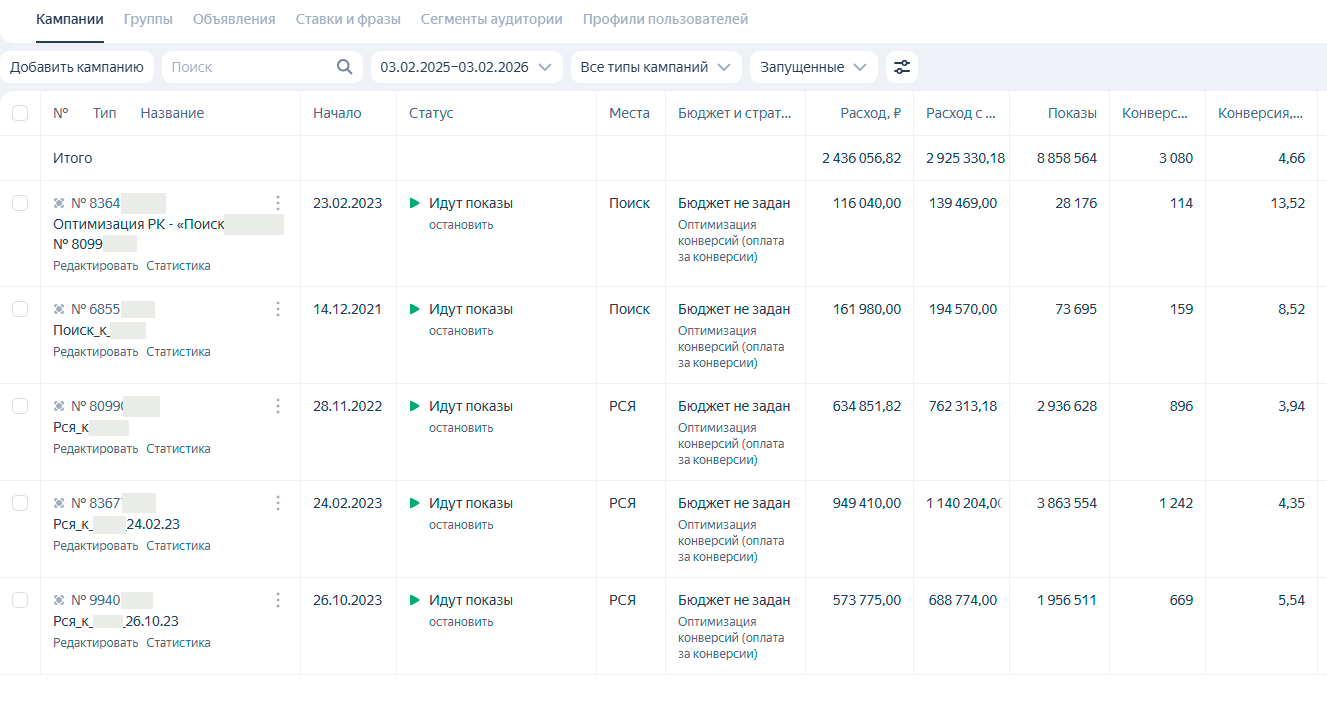Image resolution: width=1327 pixels, height=710 pixels.
Task: Expand the date range 03.02.2025−03.02.2026 dropdown
Action: tap(466, 67)
